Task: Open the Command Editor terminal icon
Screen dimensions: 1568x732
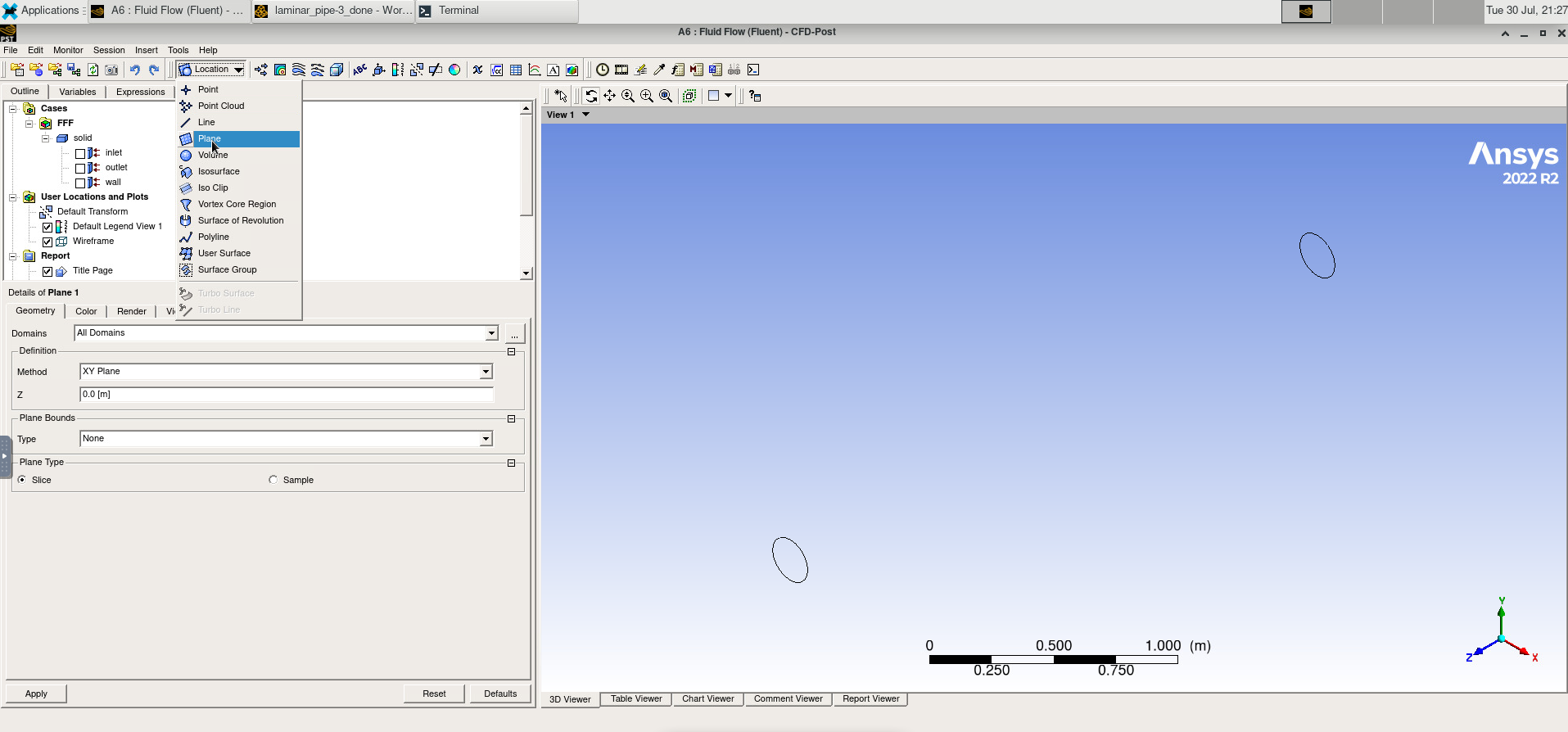Action: point(753,70)
